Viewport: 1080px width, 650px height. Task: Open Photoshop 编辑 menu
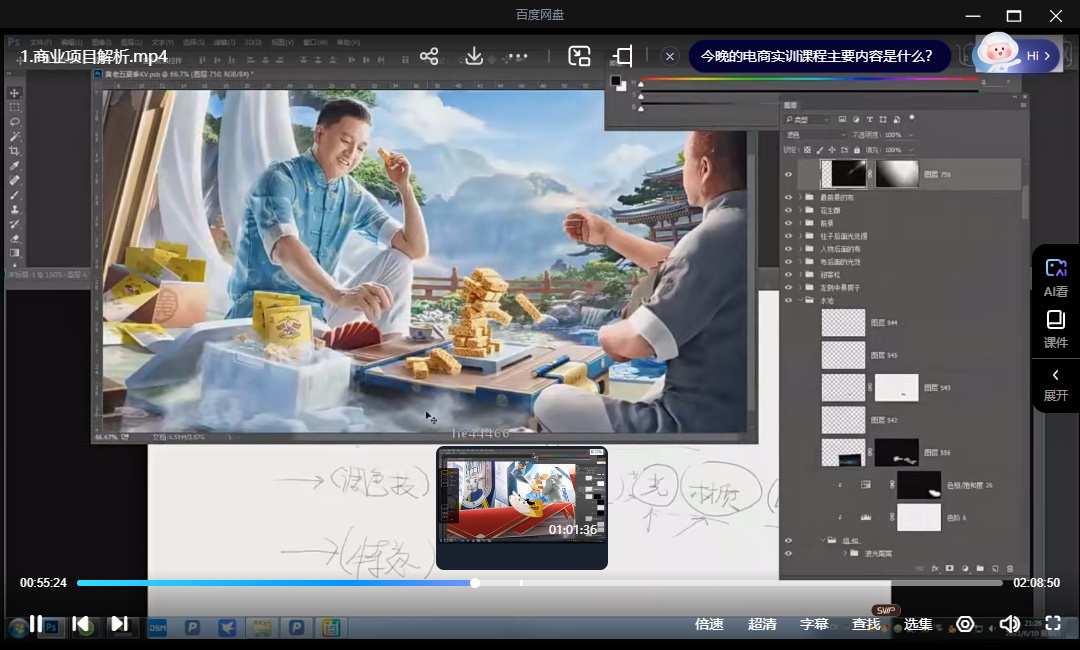pyautogui.click(x=71, y=43)
